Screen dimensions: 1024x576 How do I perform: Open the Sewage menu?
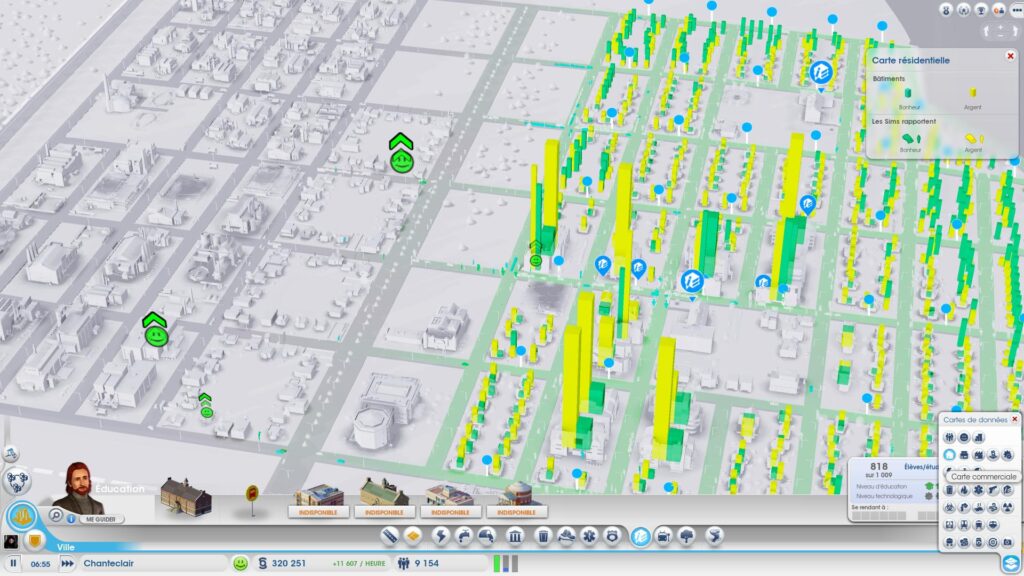point(487,536)
